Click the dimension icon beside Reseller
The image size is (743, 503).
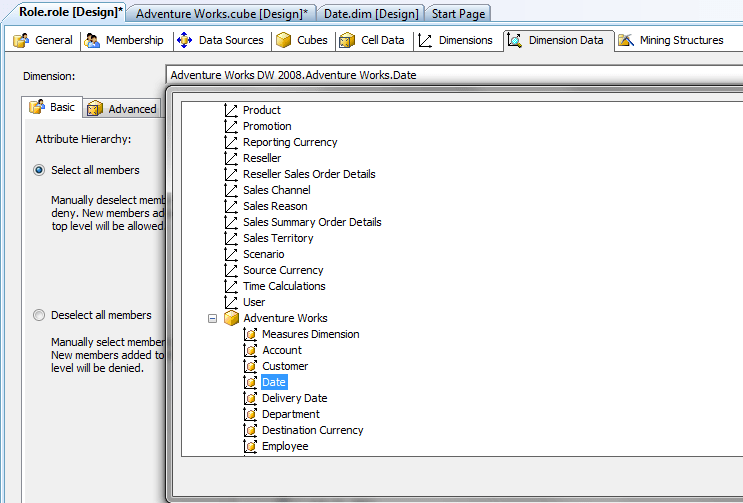click(x=231, y=158)
